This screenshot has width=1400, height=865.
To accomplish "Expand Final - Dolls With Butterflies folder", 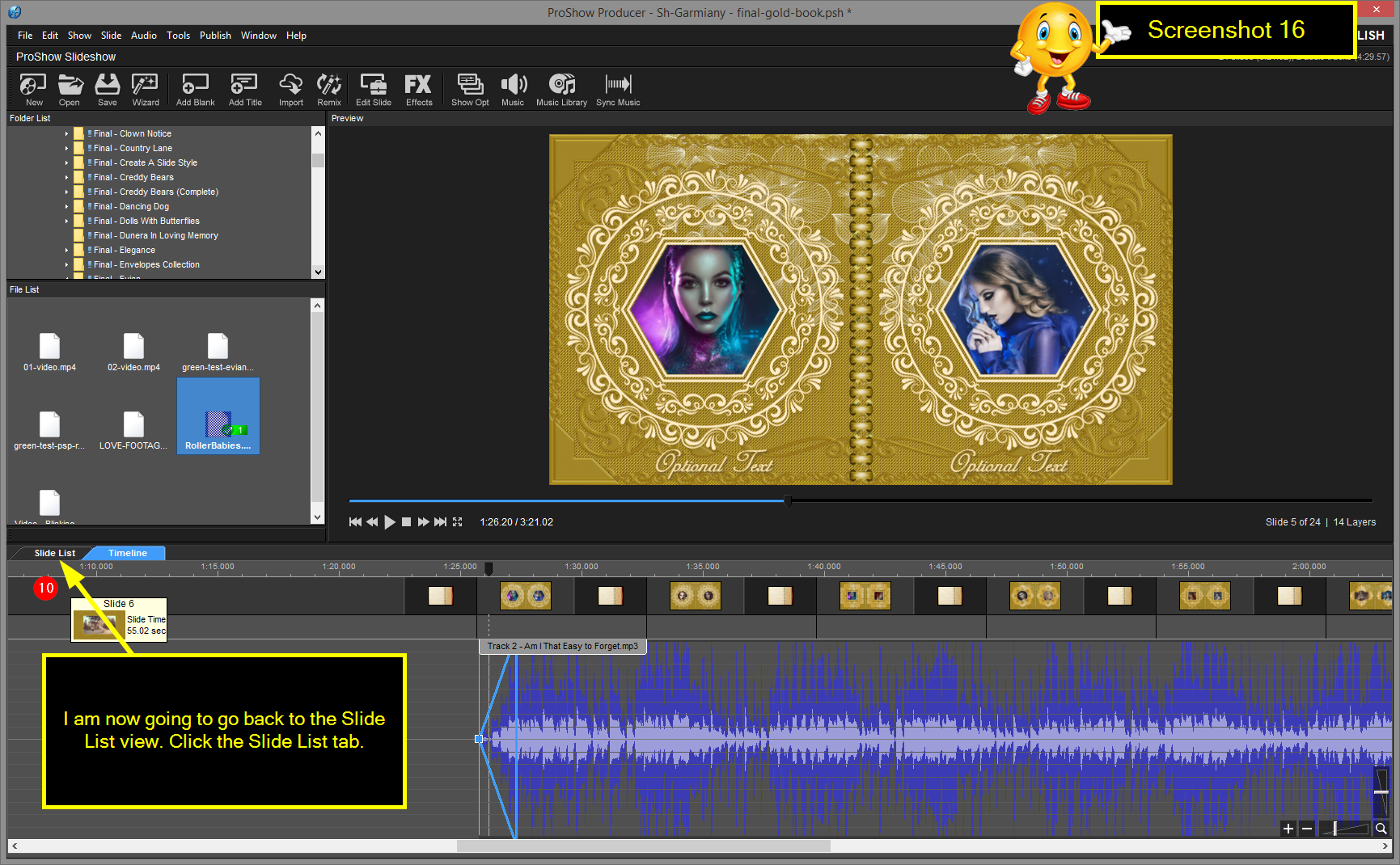I will (x=67, y=222).
